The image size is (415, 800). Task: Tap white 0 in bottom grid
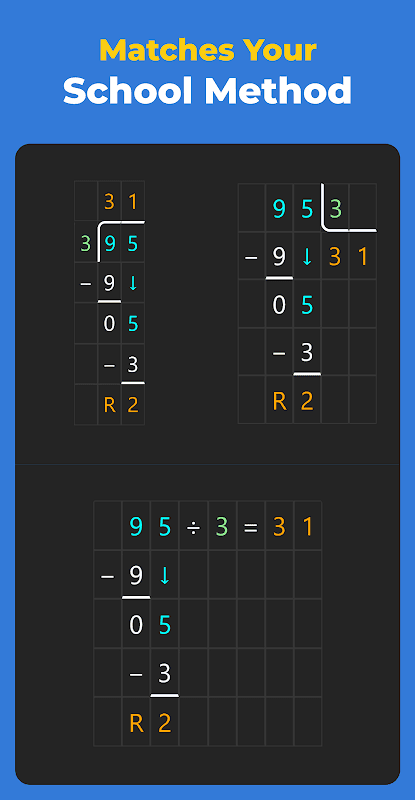click(x=136, y=625)
